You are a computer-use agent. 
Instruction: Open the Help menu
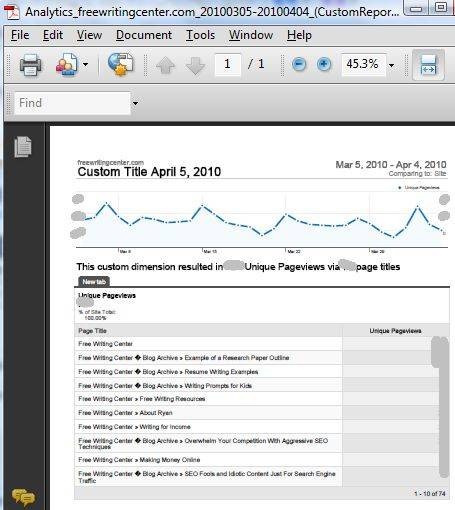pos(299,35)
